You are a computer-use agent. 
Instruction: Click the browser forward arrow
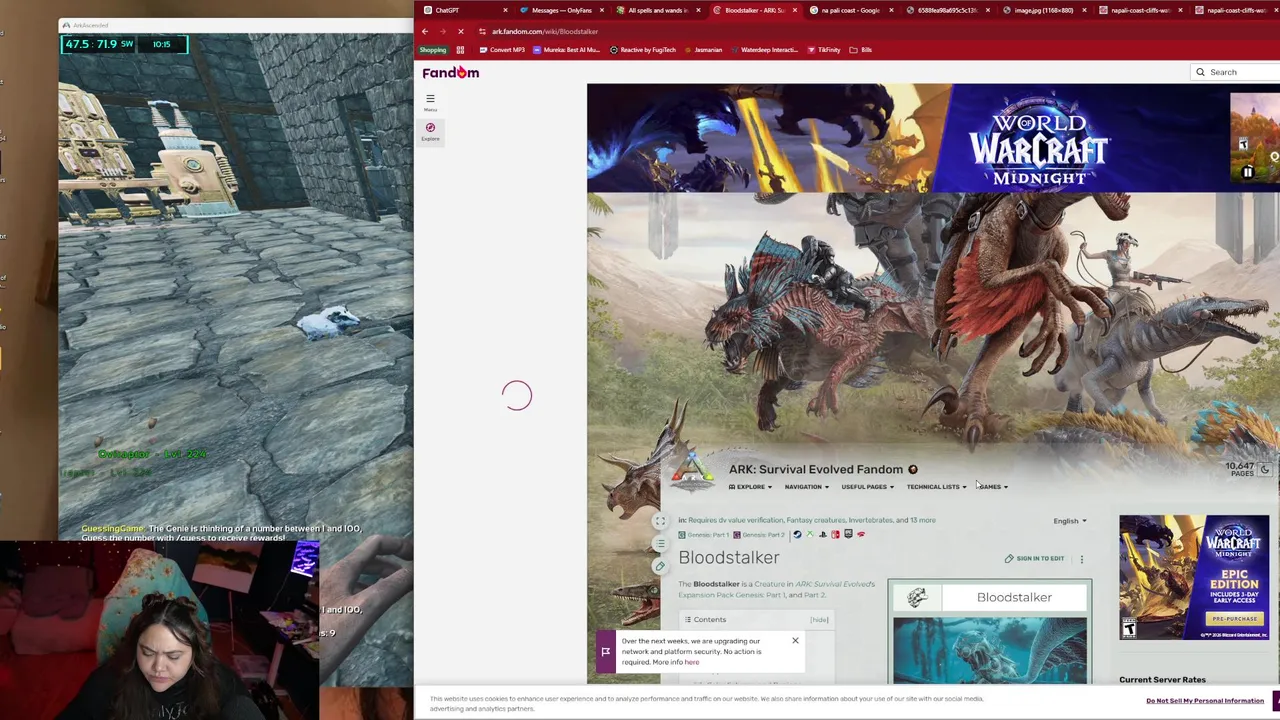click(443, 32)
